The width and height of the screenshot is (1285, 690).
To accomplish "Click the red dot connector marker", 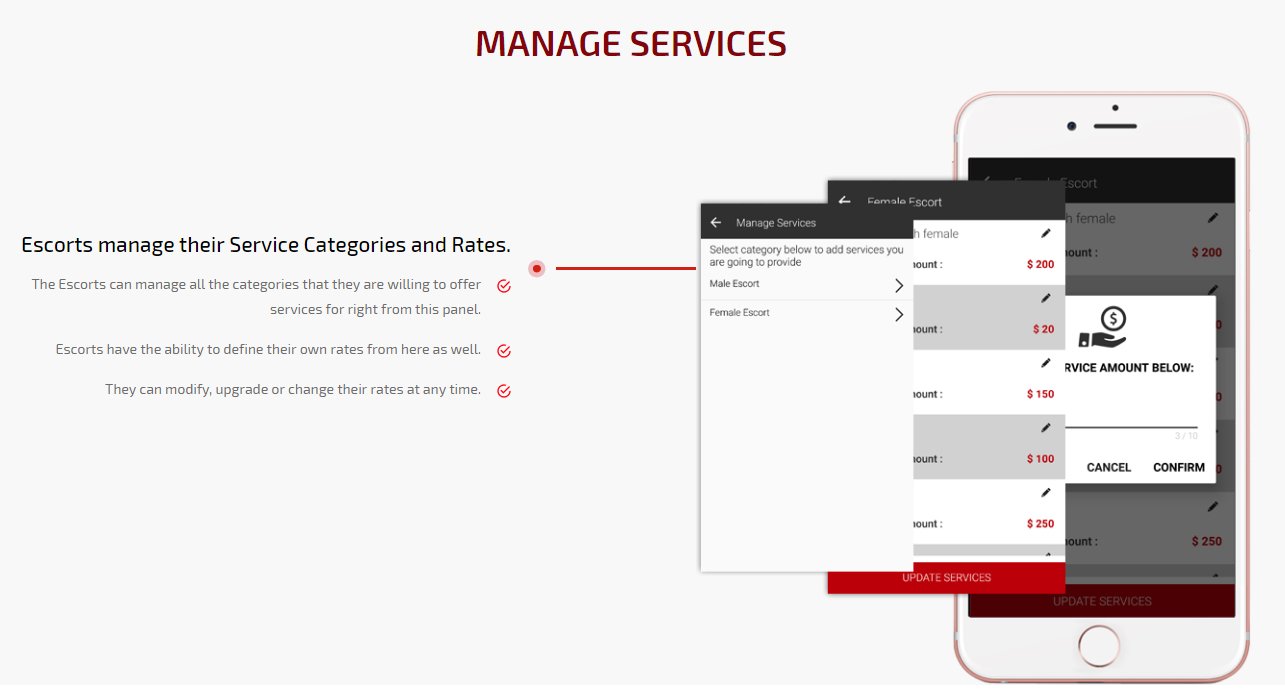I will point(537,268).
